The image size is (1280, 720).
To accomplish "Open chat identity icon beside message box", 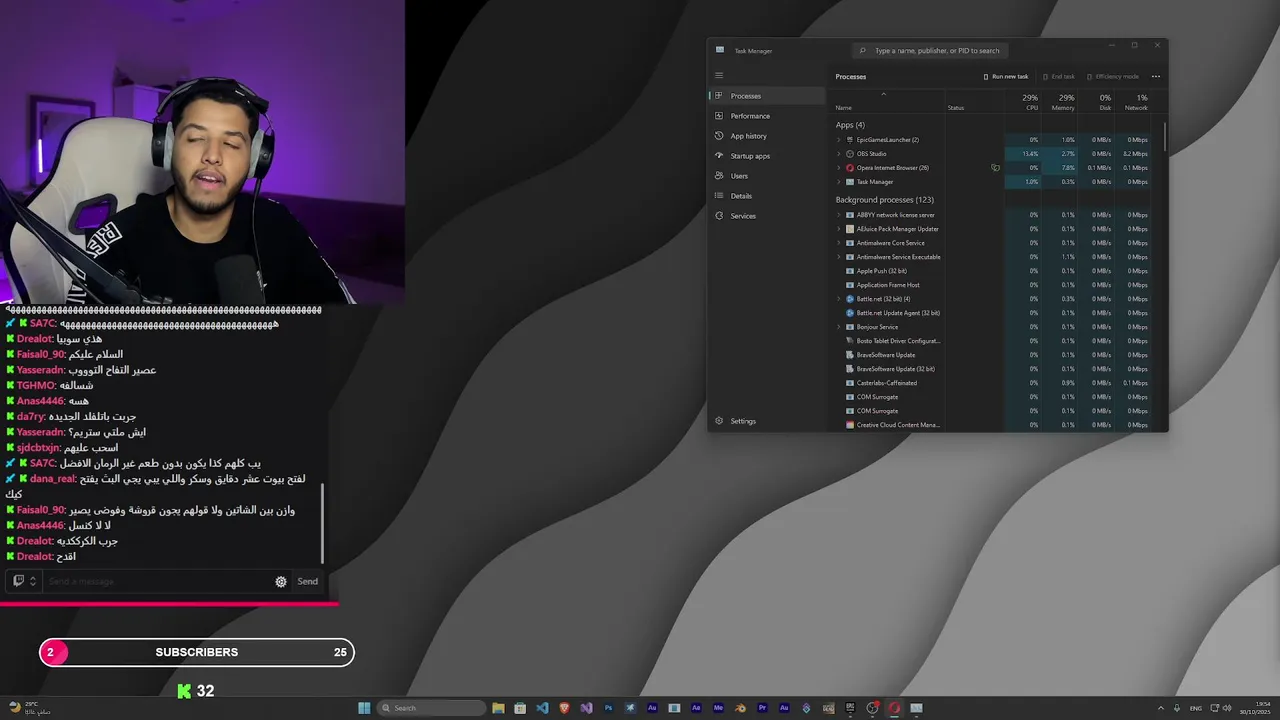I will (x=24, y=581).
